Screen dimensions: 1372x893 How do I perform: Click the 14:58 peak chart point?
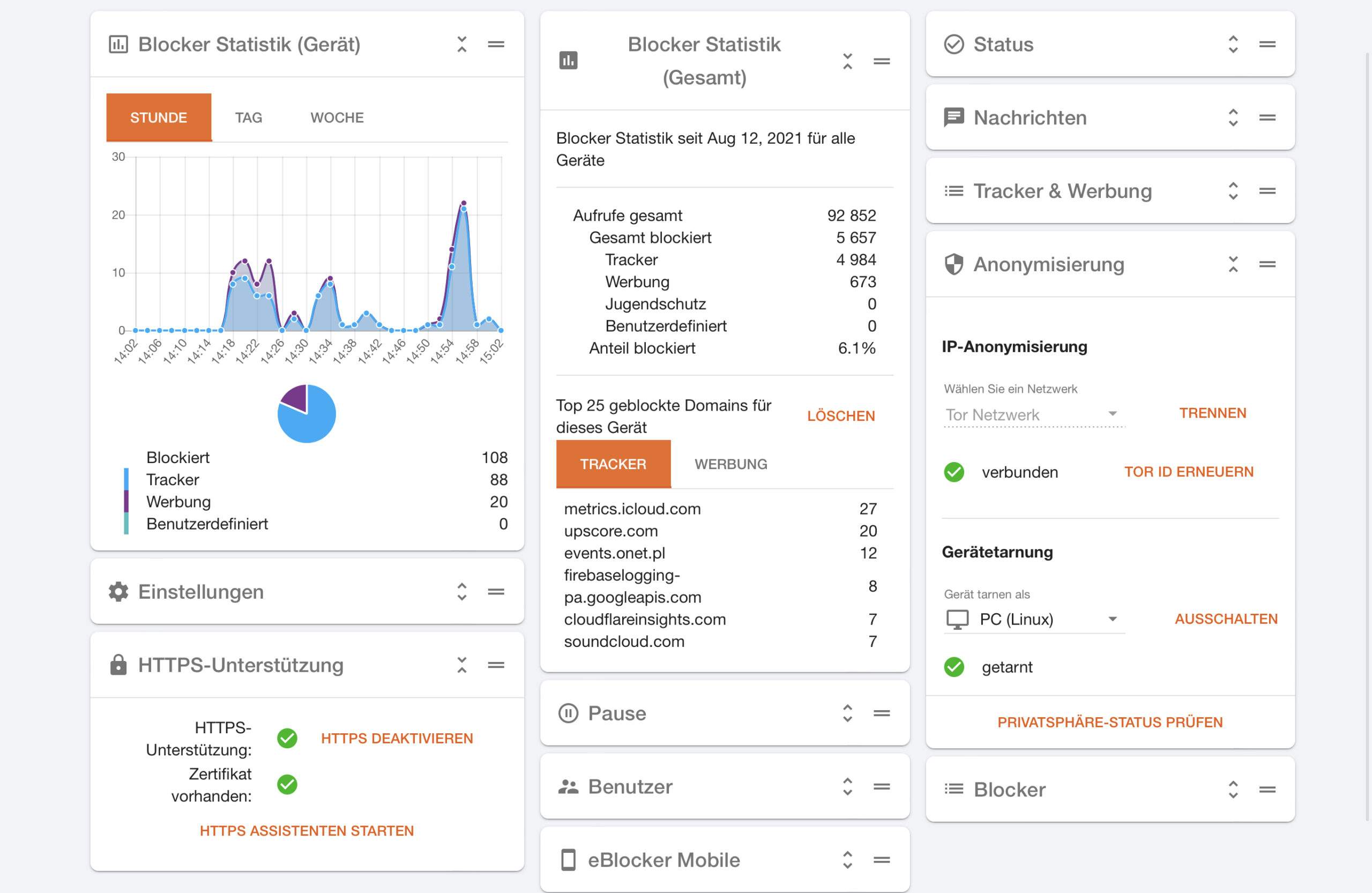click(464, 204)
